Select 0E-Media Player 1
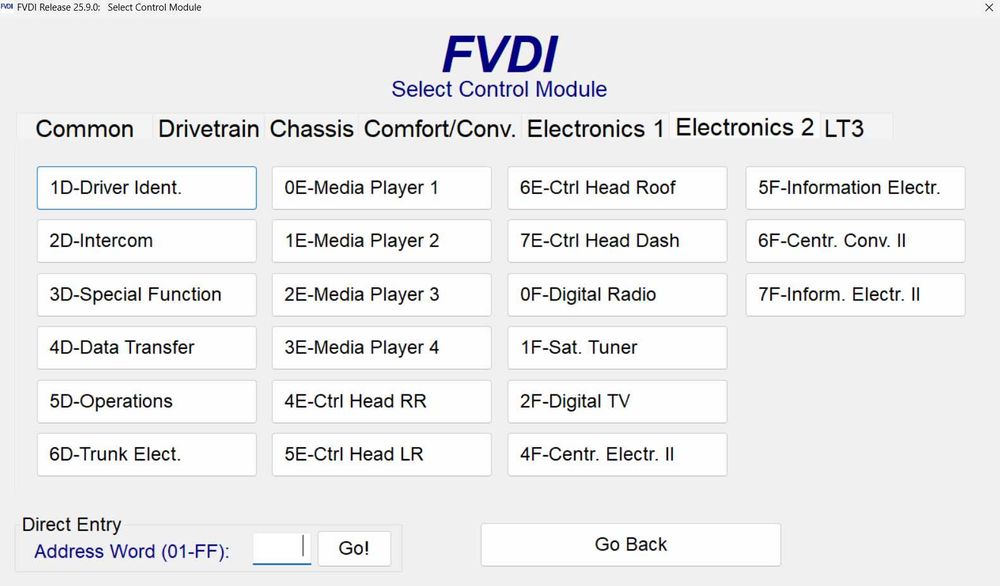Screen dimensions: 1000x586 [x=382, y=188]
